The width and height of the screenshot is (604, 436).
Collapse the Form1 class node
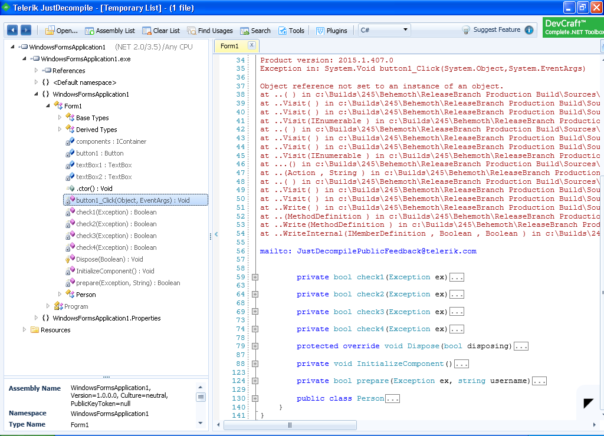[48, 106]
